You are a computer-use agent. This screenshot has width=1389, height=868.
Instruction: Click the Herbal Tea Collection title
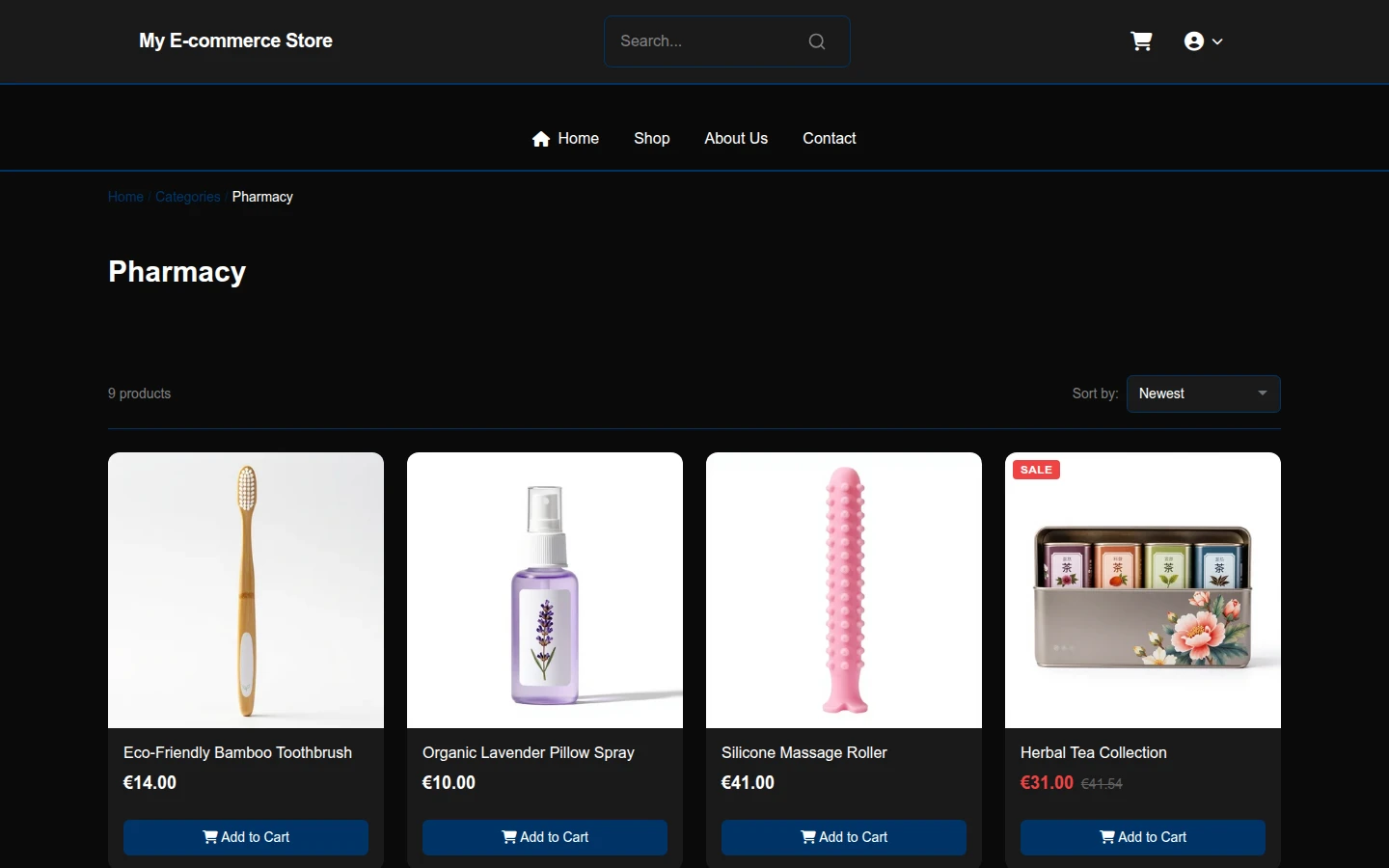coord(1094,752)
